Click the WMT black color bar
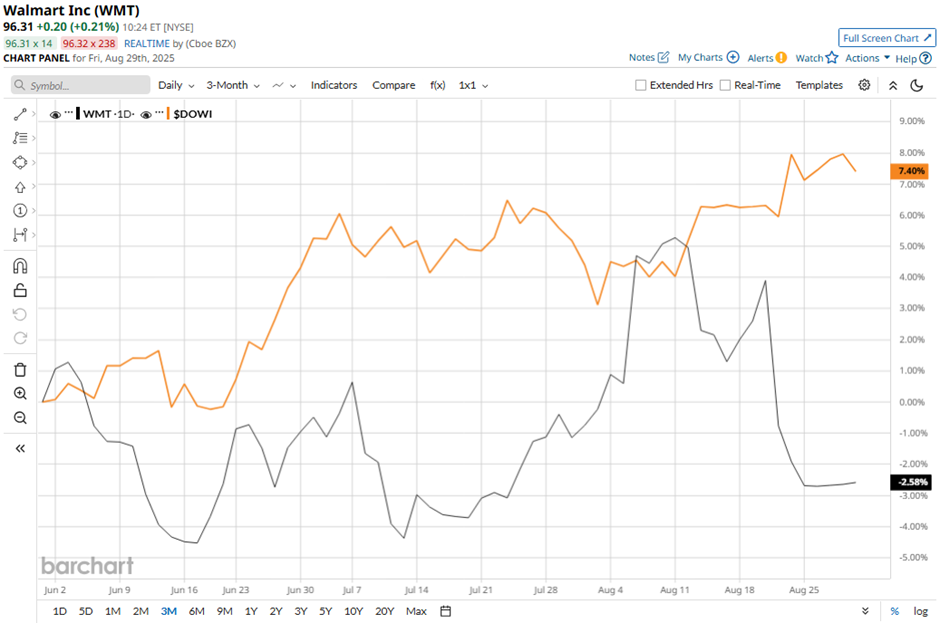The image size is (940, 623). click(x=78, y=113)
